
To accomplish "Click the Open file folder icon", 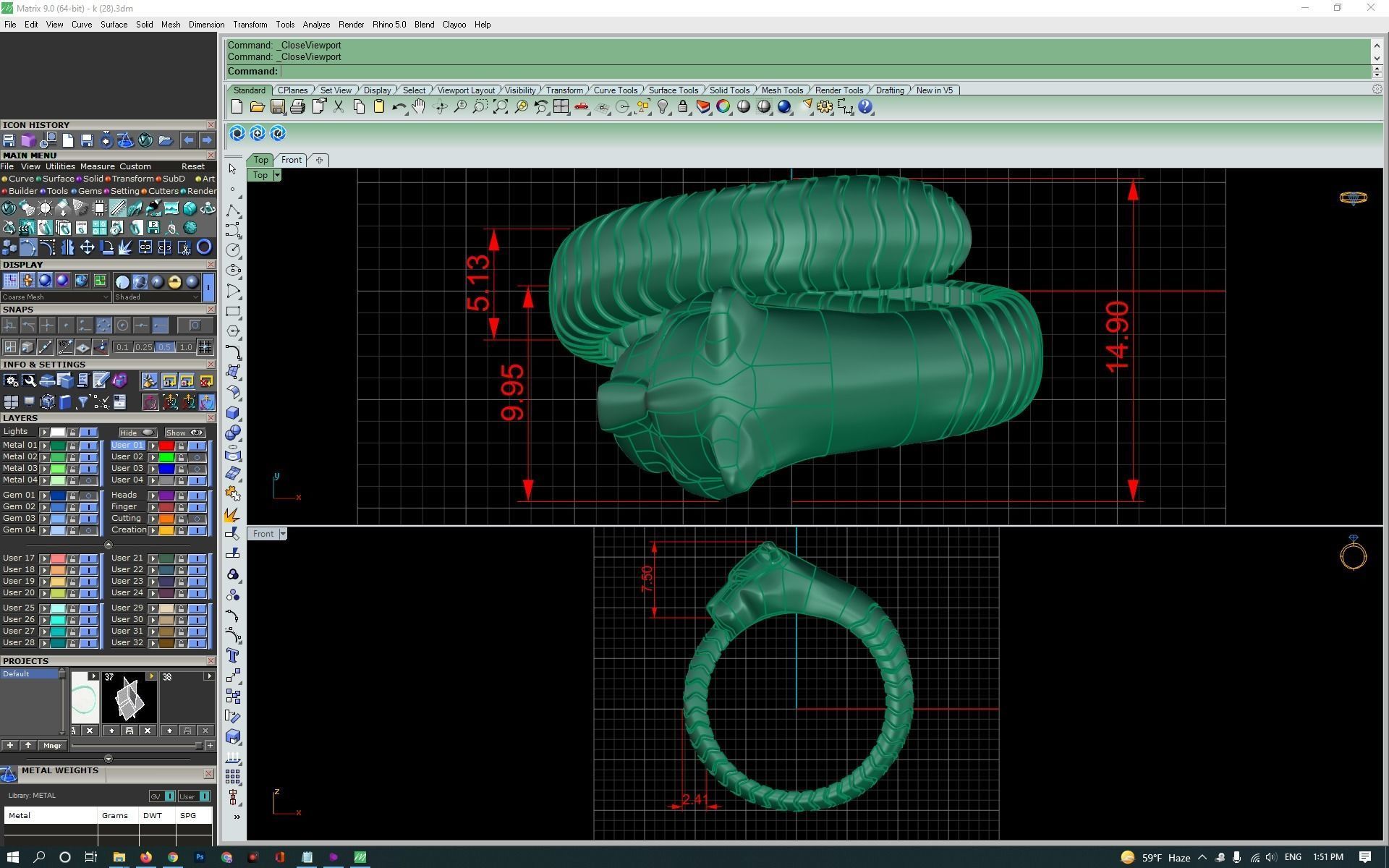I will pos(257,107).
